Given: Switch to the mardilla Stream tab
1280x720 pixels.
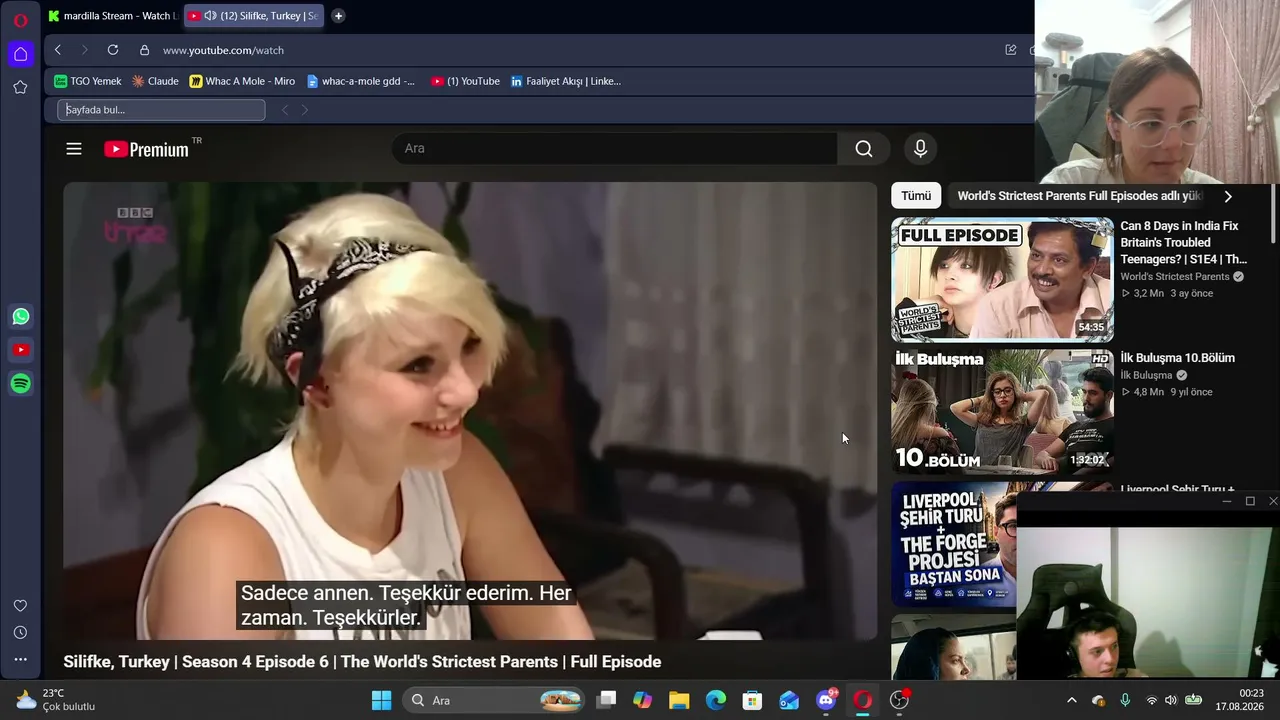Looking at the screenshot, I should pyautogui.click(x=112, y=16).
